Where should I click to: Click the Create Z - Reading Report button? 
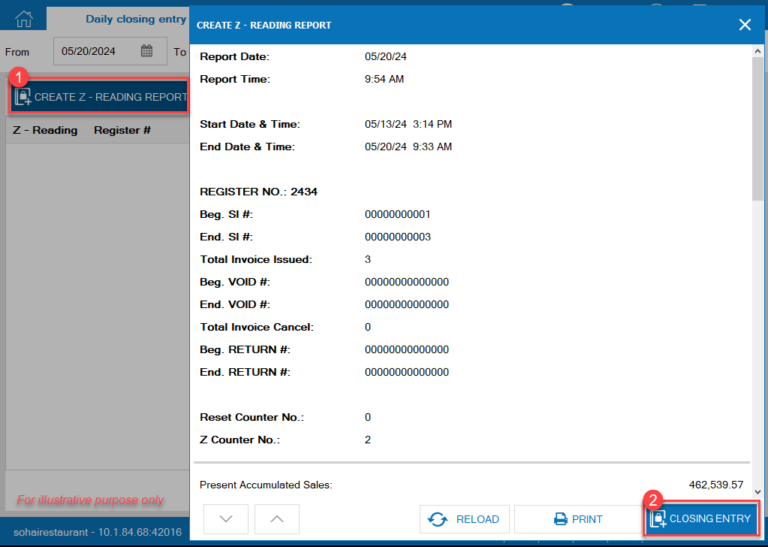[x=100, y=97]
